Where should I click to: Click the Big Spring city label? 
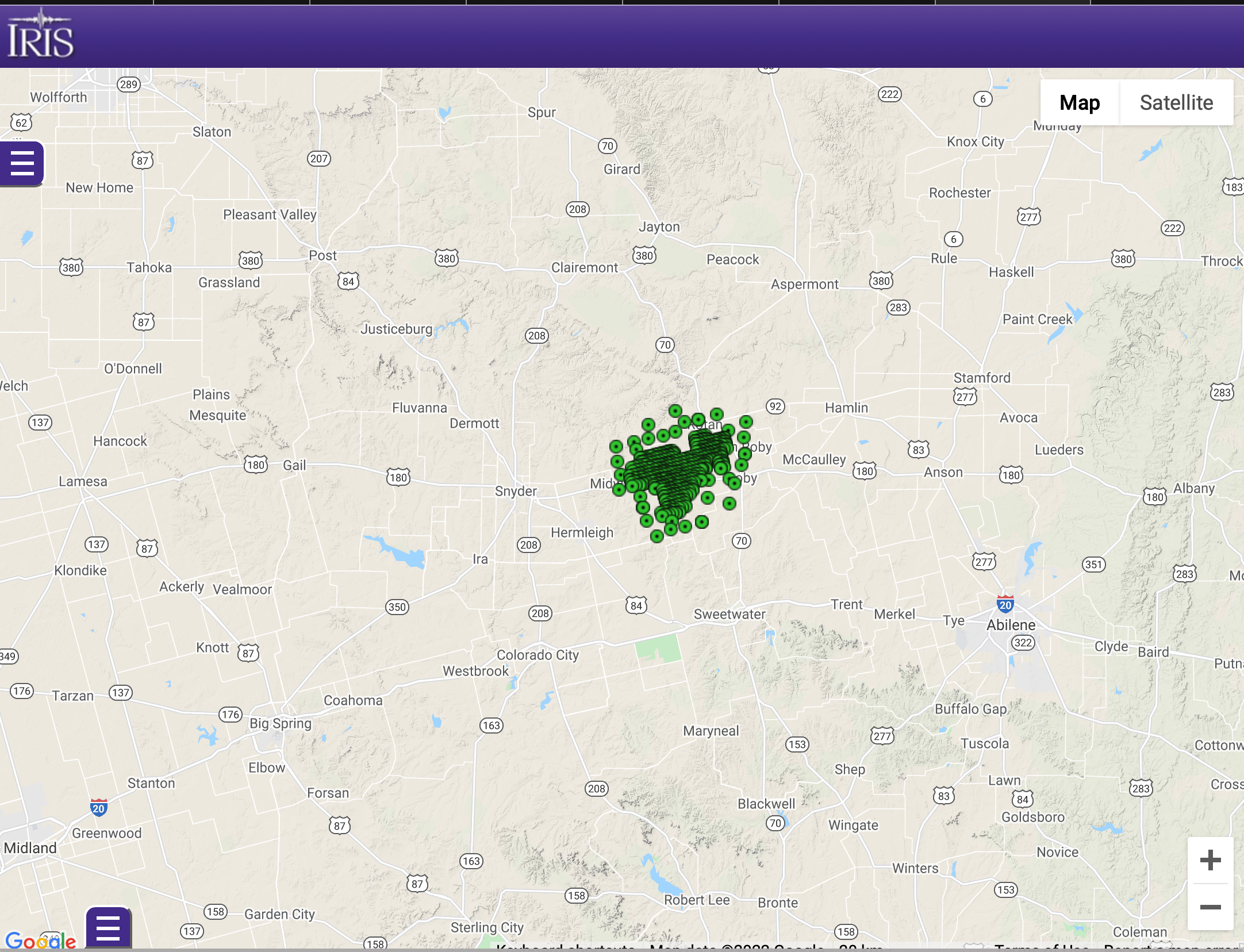click(281, 723)
